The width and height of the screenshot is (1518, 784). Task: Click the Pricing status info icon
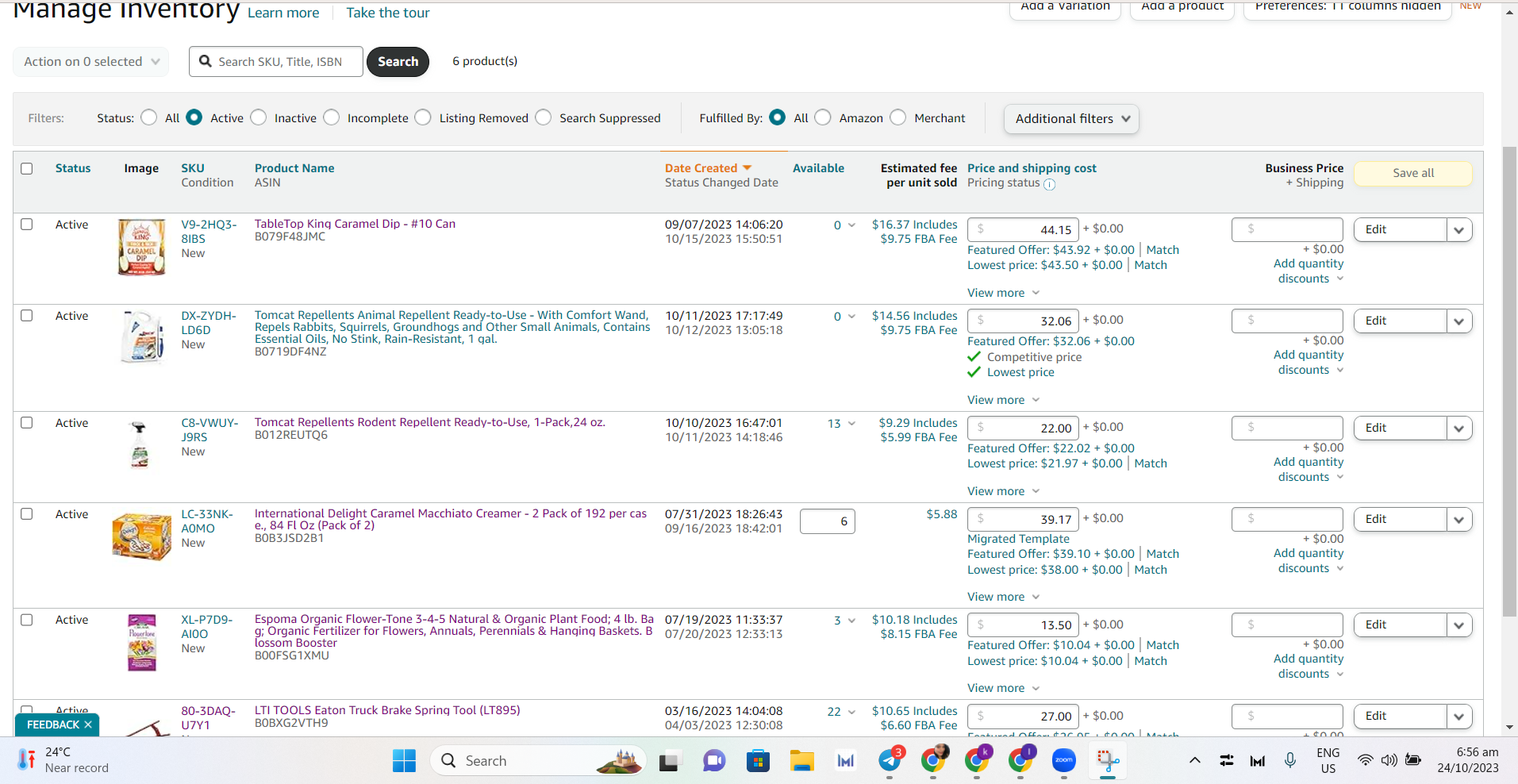pyautogui.click(x=1049, y=184)
